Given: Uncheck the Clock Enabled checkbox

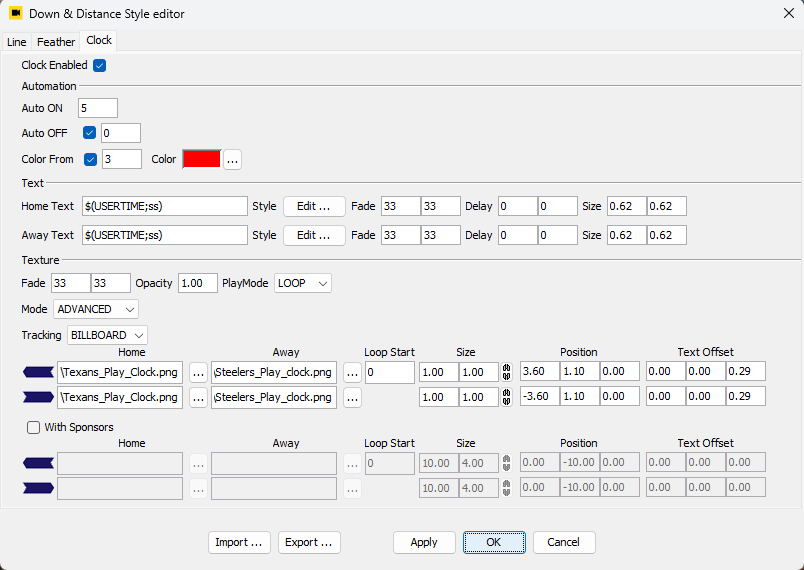Looking at the screenshot, I should coord(99,66).
